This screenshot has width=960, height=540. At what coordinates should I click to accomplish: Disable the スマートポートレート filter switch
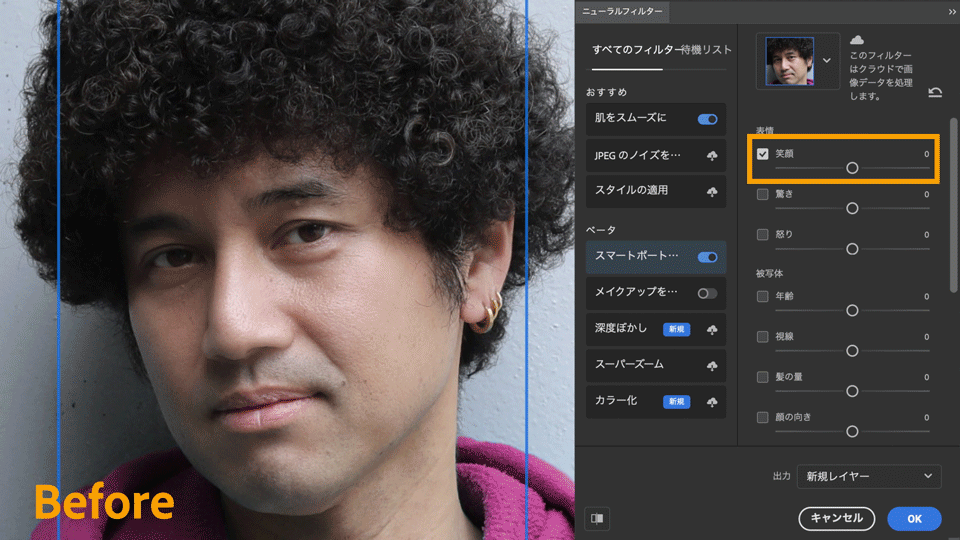pos(707,257)
